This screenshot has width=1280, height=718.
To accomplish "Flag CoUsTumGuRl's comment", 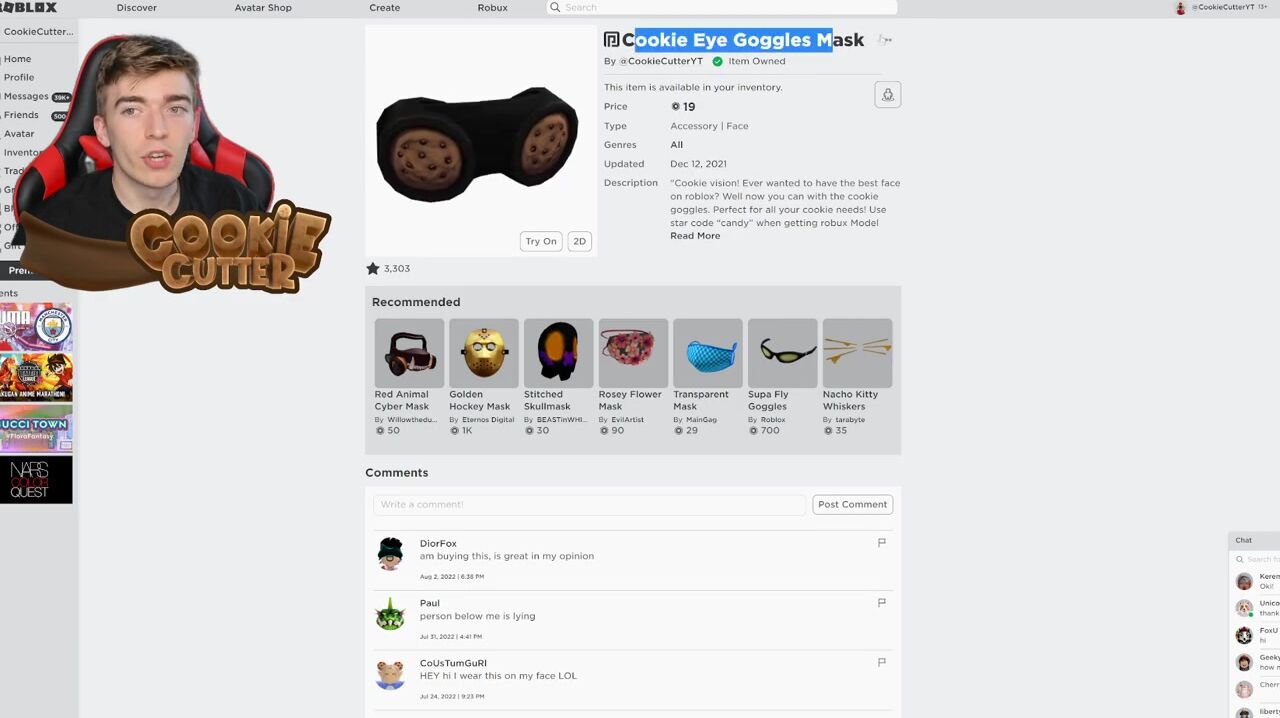I will (x=881, y=662).
